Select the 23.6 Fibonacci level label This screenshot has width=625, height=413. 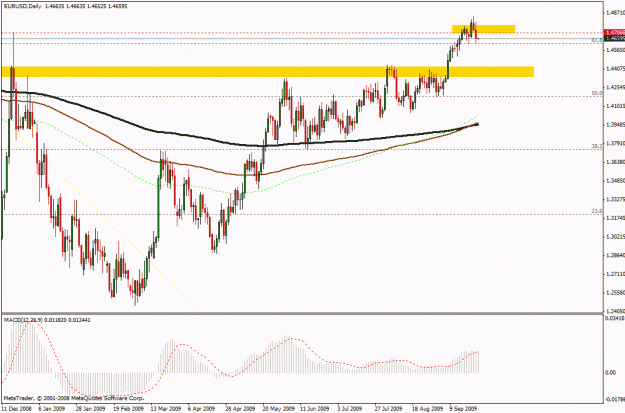click(x=596, y=211)
